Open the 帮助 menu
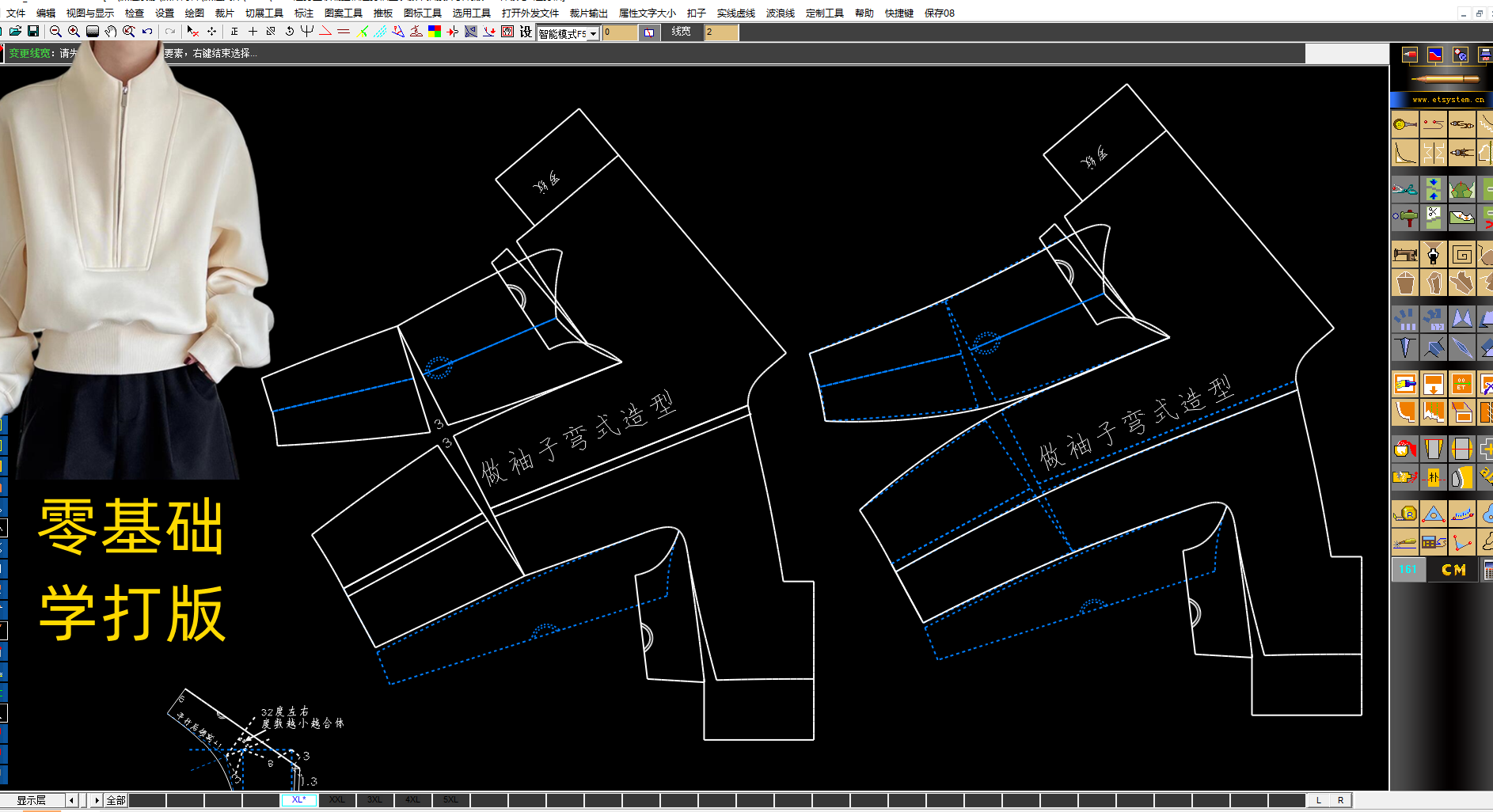1493x812 pixels. [x=864, y=13]
